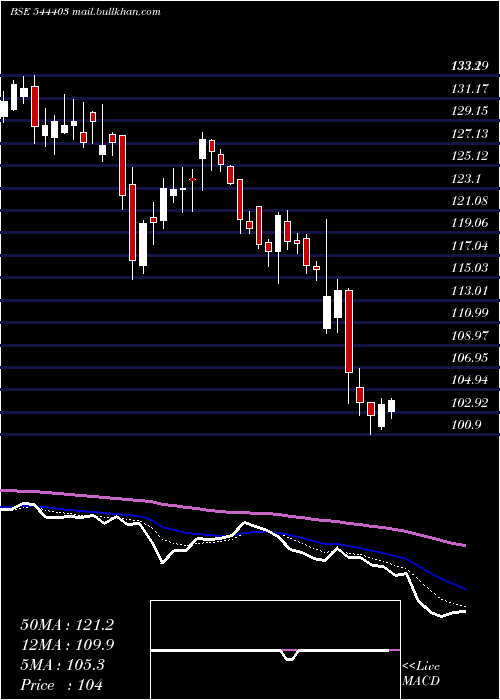500x700 pixels.
Task: Click the 129.15 price axis label
Action: tap(470, 111)
